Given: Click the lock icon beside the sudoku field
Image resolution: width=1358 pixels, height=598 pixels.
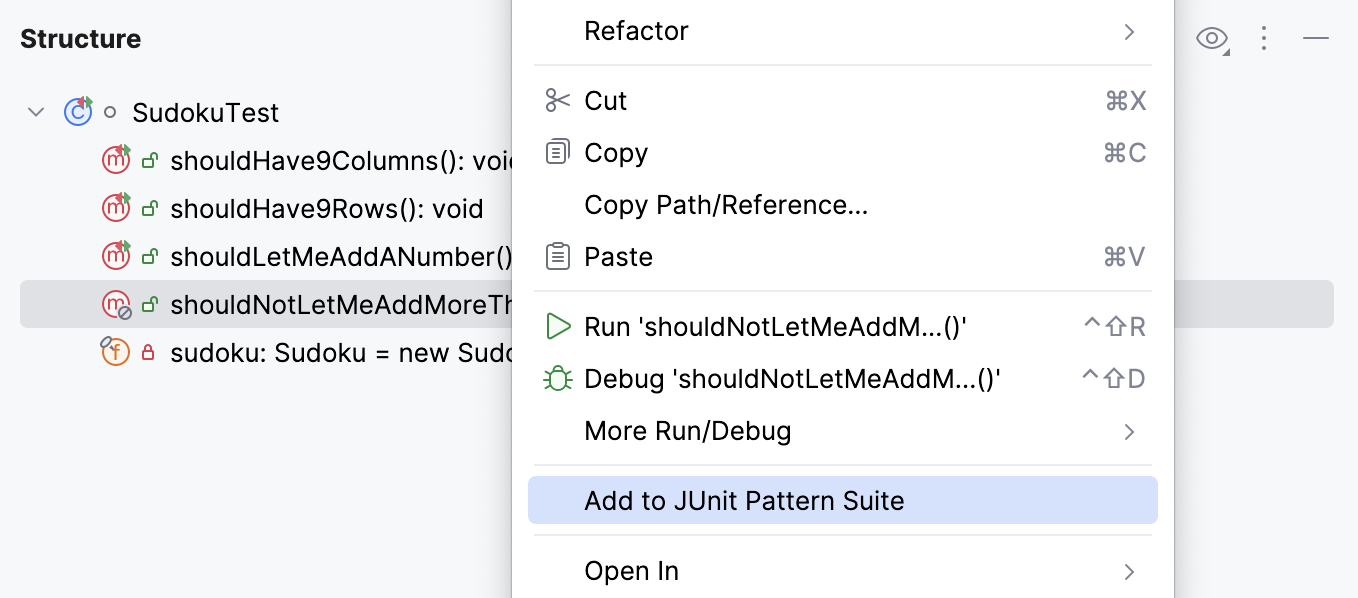Looking at the screenshot, I should pyautogui.click(x=146, y=351).
